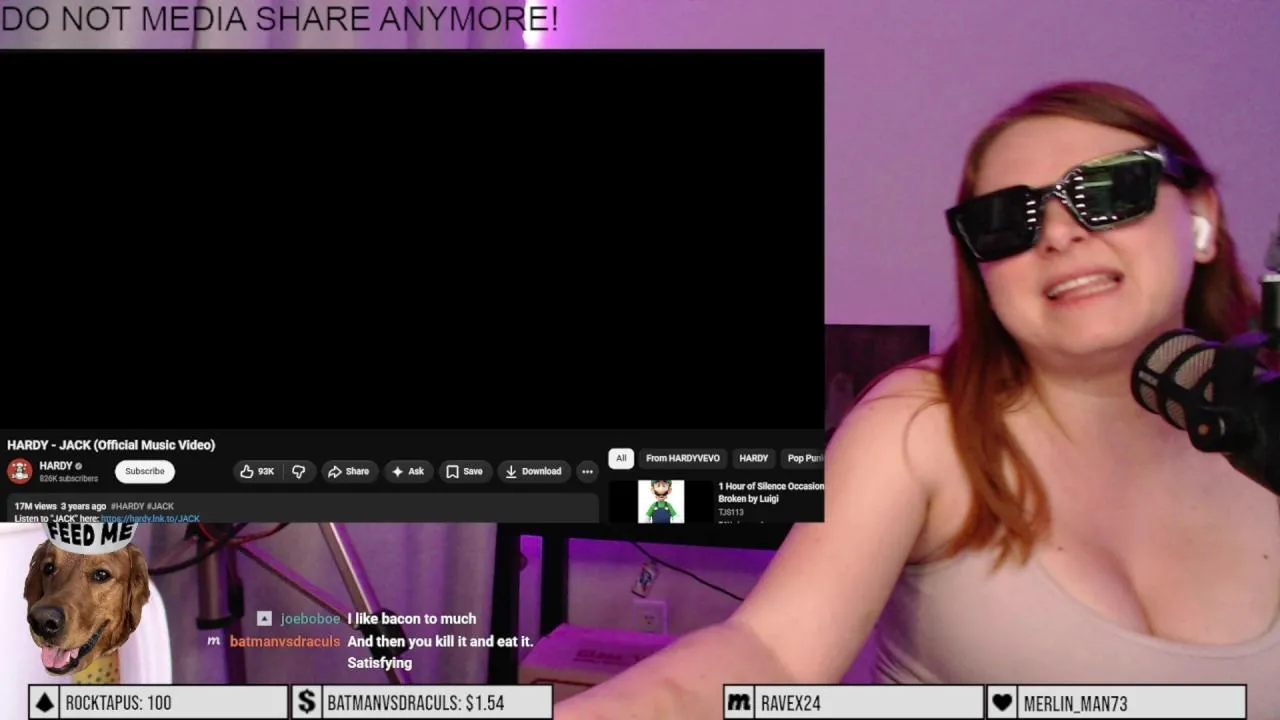Click the 826K subscribers count

[68, 479]
